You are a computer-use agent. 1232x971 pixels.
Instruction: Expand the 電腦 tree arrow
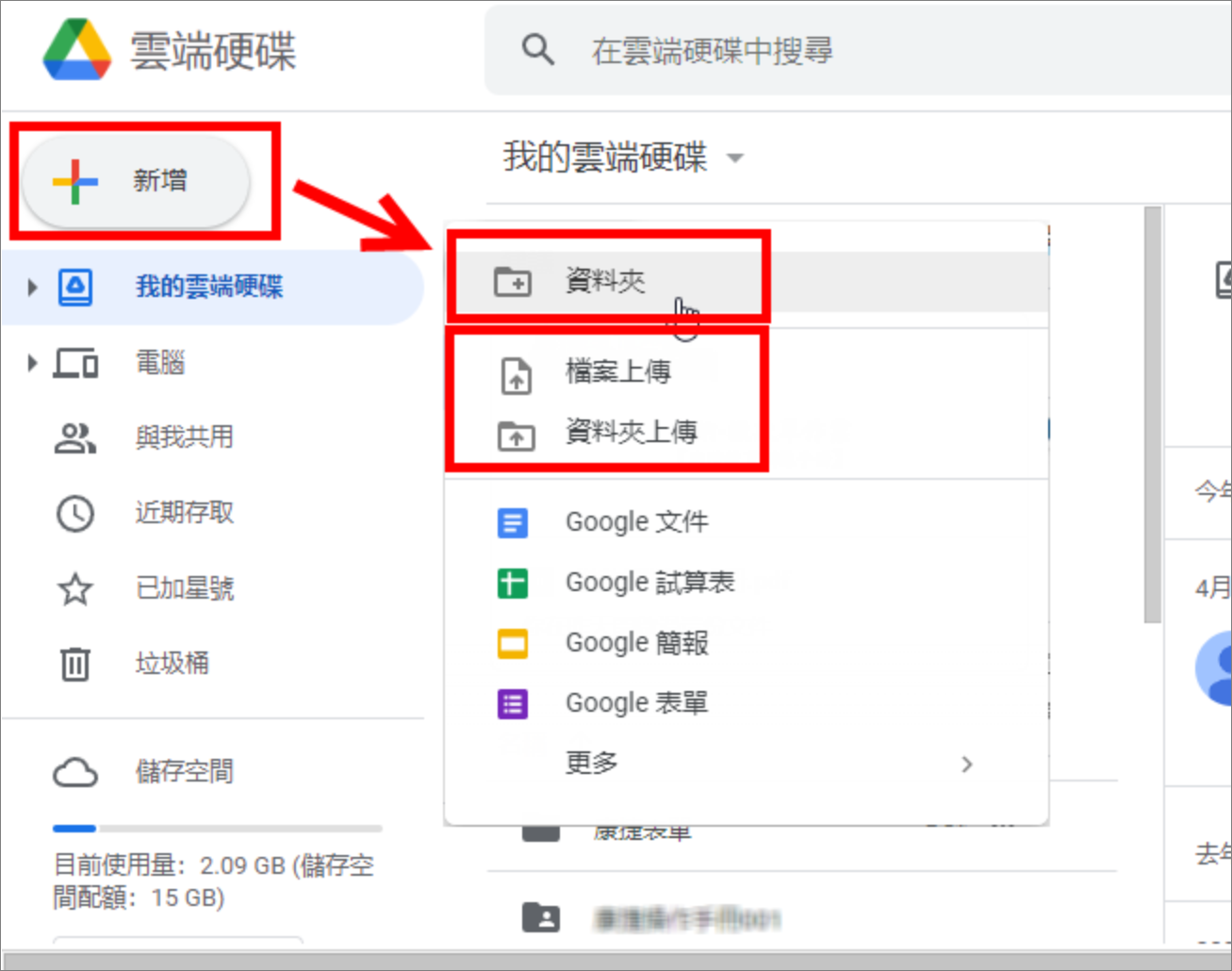pyautogui.click(x=32, y=363)
